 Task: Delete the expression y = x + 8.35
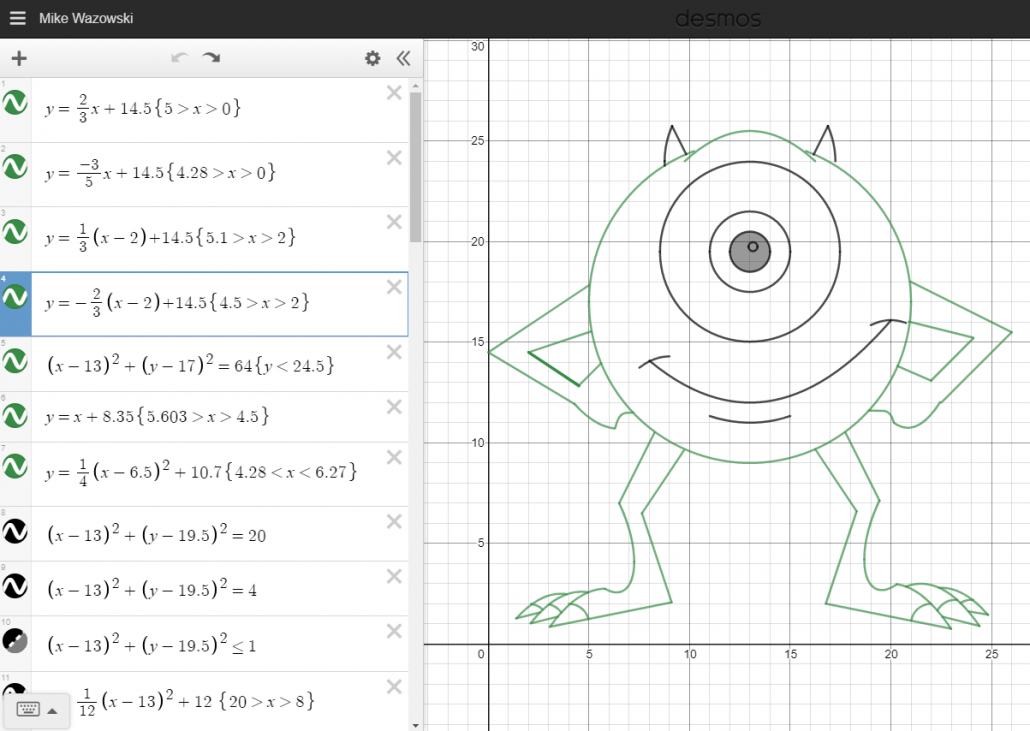(x=394, y=407)
